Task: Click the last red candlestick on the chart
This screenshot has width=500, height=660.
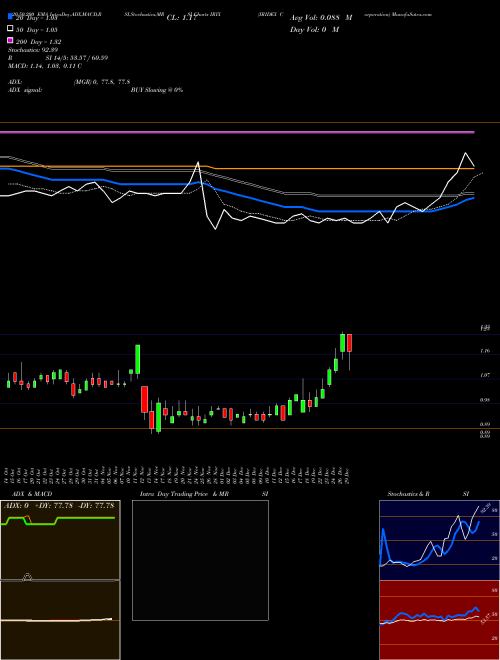Action: tap(349, 343)
